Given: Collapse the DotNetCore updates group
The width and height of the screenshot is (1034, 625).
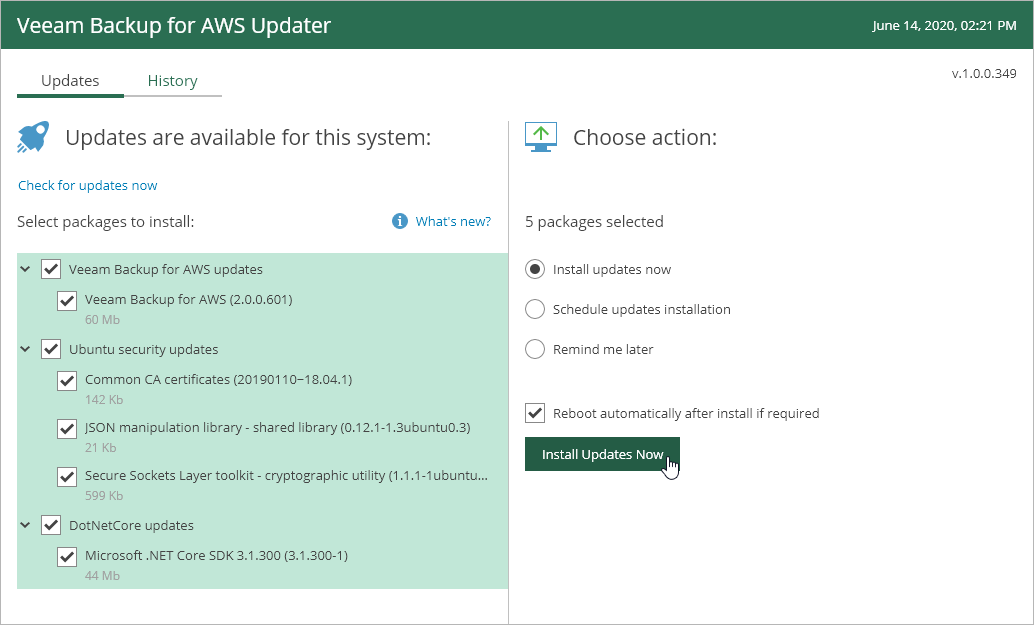Looking at the screenshot, I should [x=25, y=525].
